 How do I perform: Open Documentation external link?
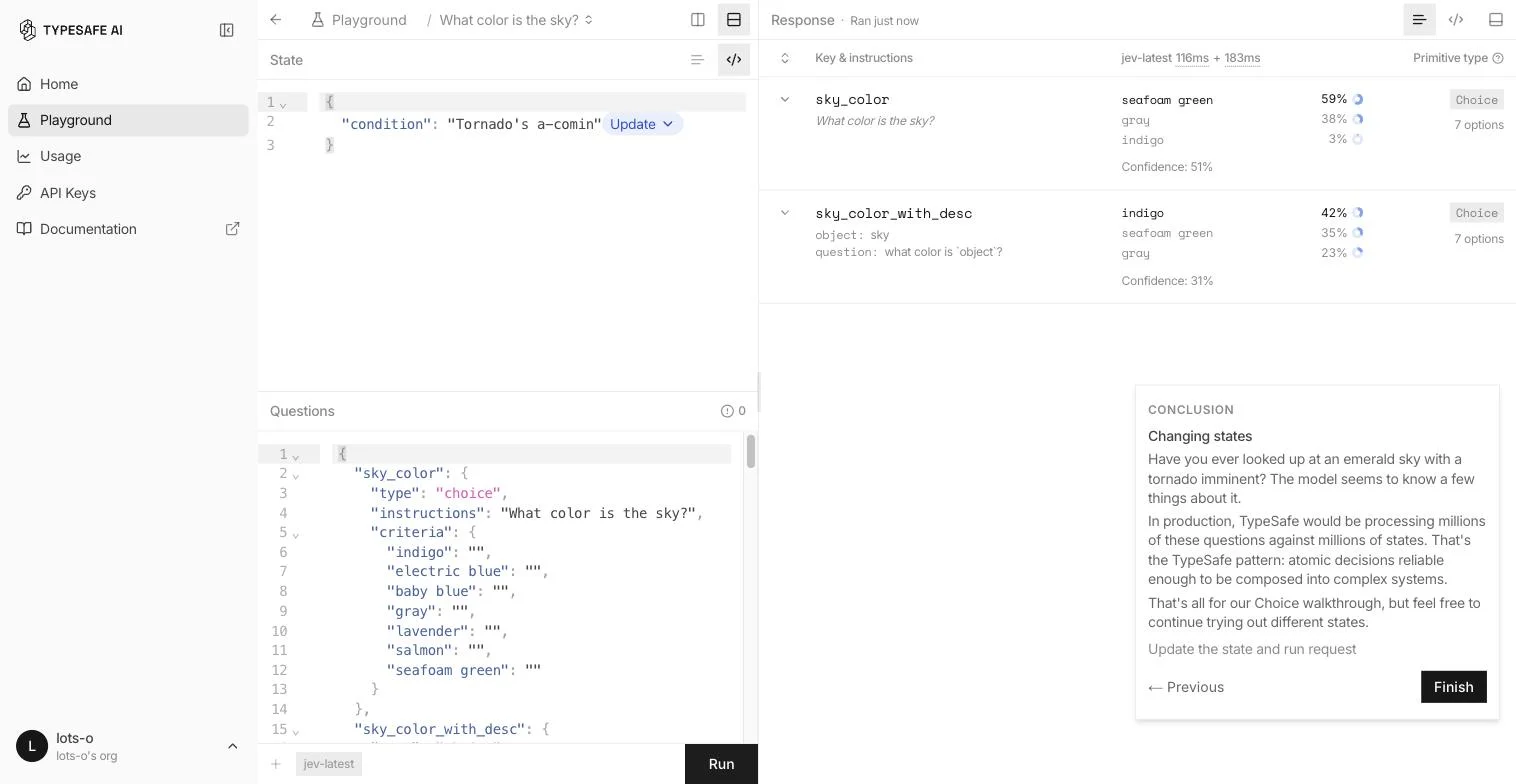pos(128,229)
